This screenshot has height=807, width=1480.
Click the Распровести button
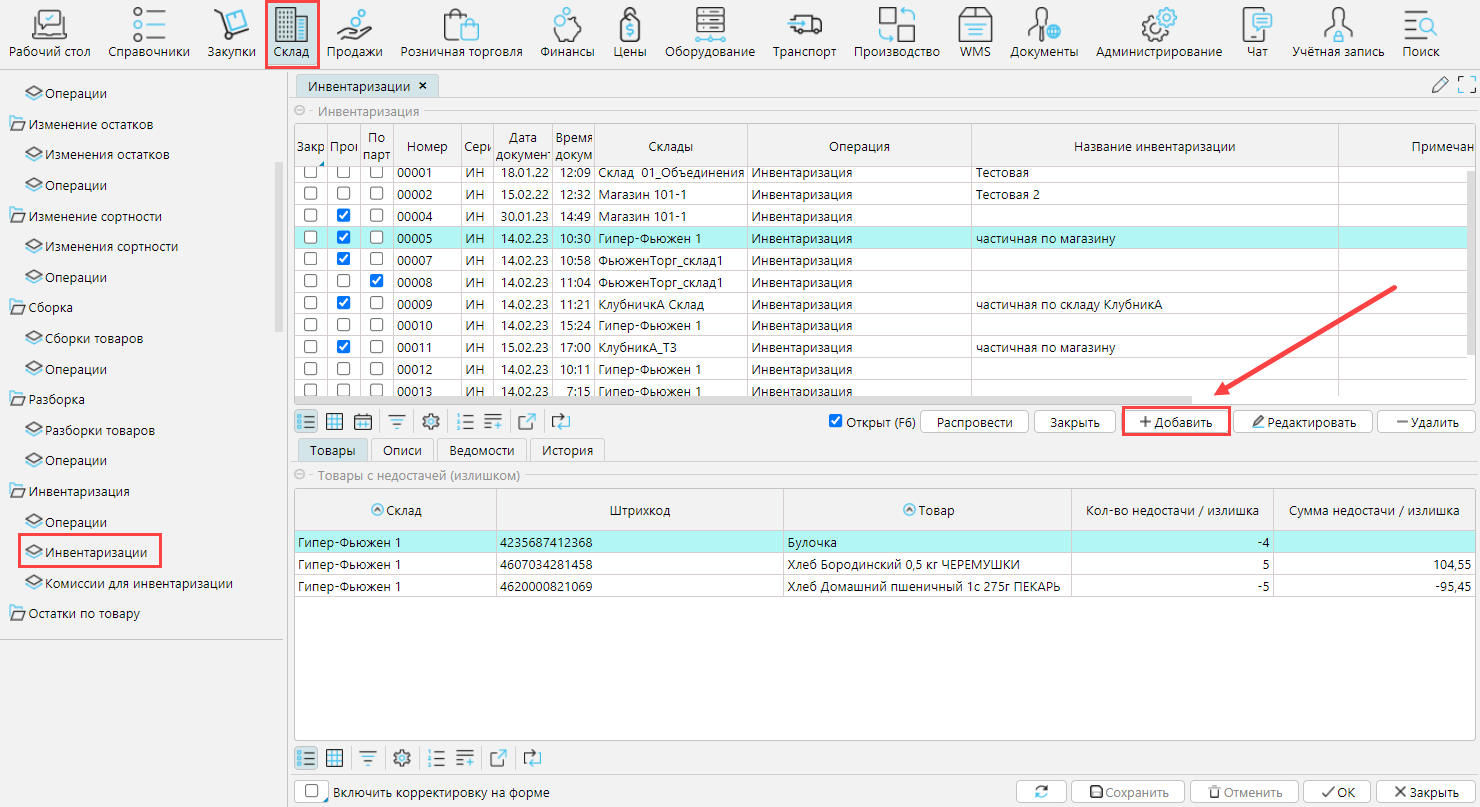point(974,422)
